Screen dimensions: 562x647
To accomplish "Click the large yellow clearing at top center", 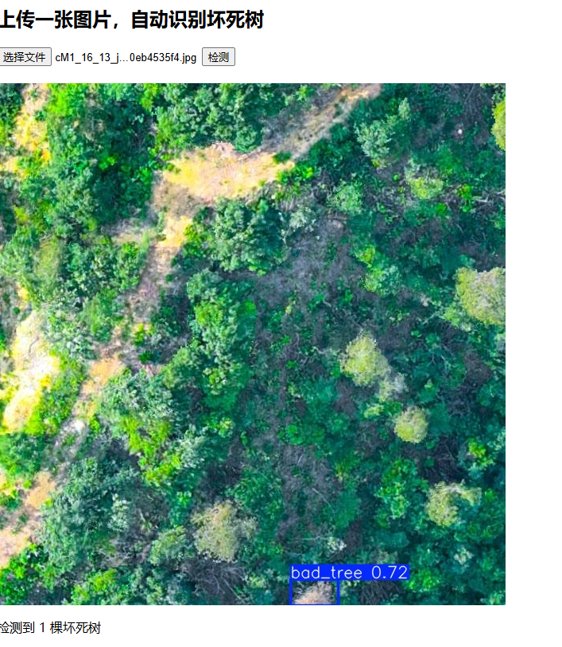I will [x=225, y=172].
